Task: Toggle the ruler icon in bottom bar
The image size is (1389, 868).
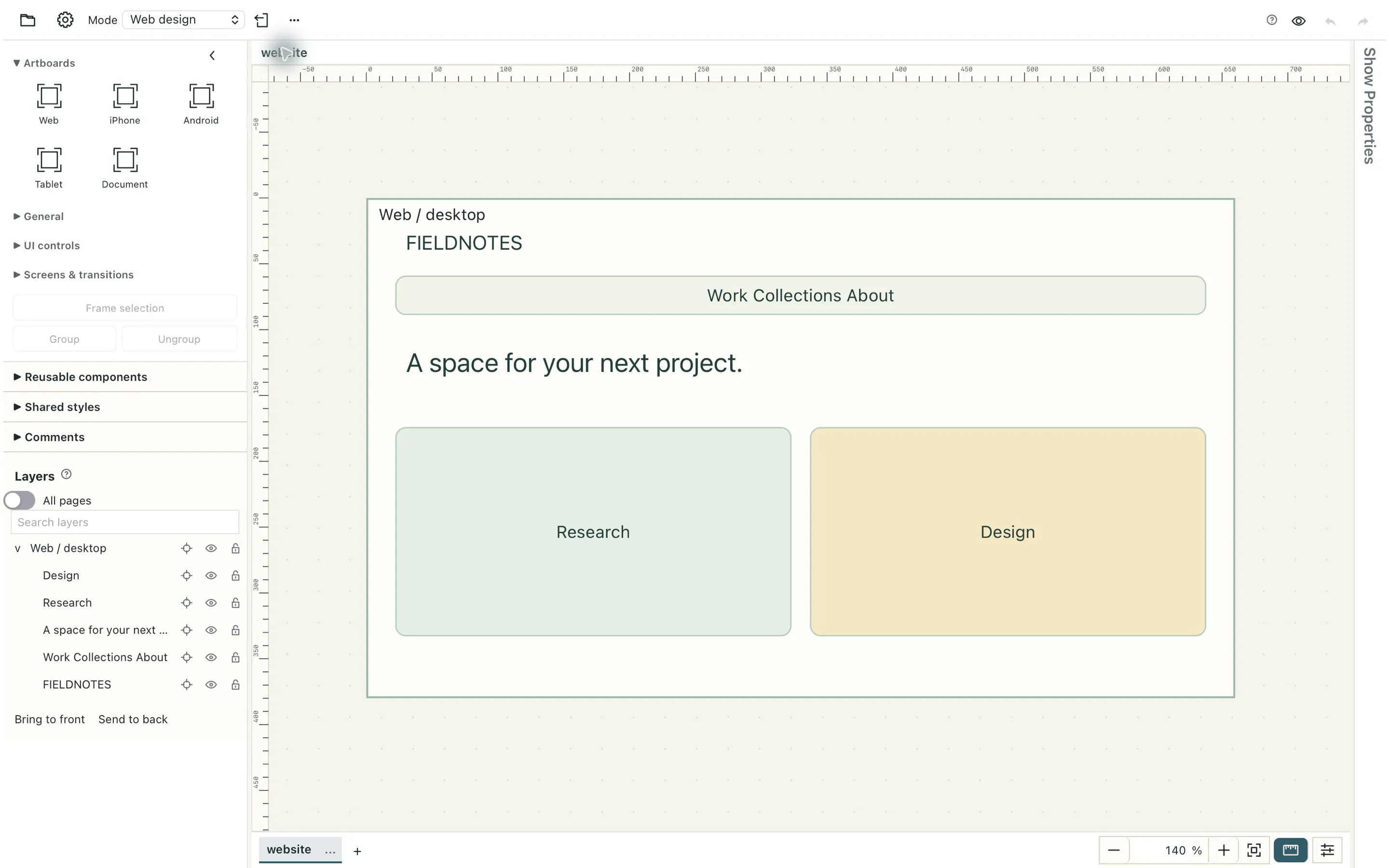Action: [x=1290, y=850]
